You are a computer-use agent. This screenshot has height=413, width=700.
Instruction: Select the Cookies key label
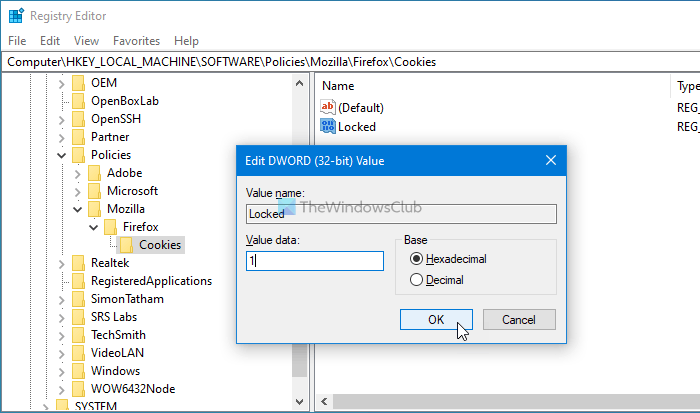coord(160,245)
